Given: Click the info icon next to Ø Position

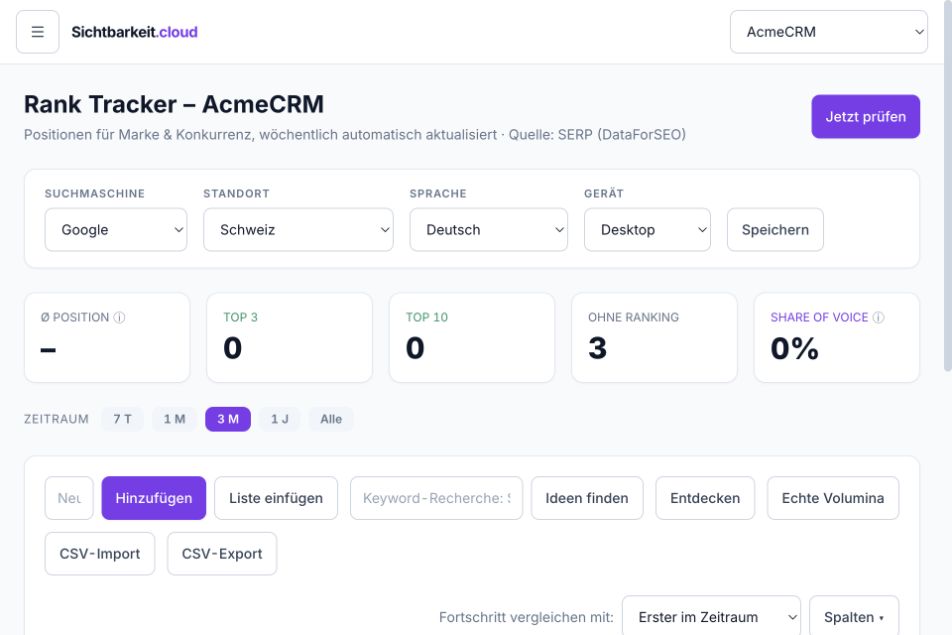Looking at the screenshot, I should click(x=120, y=318).
